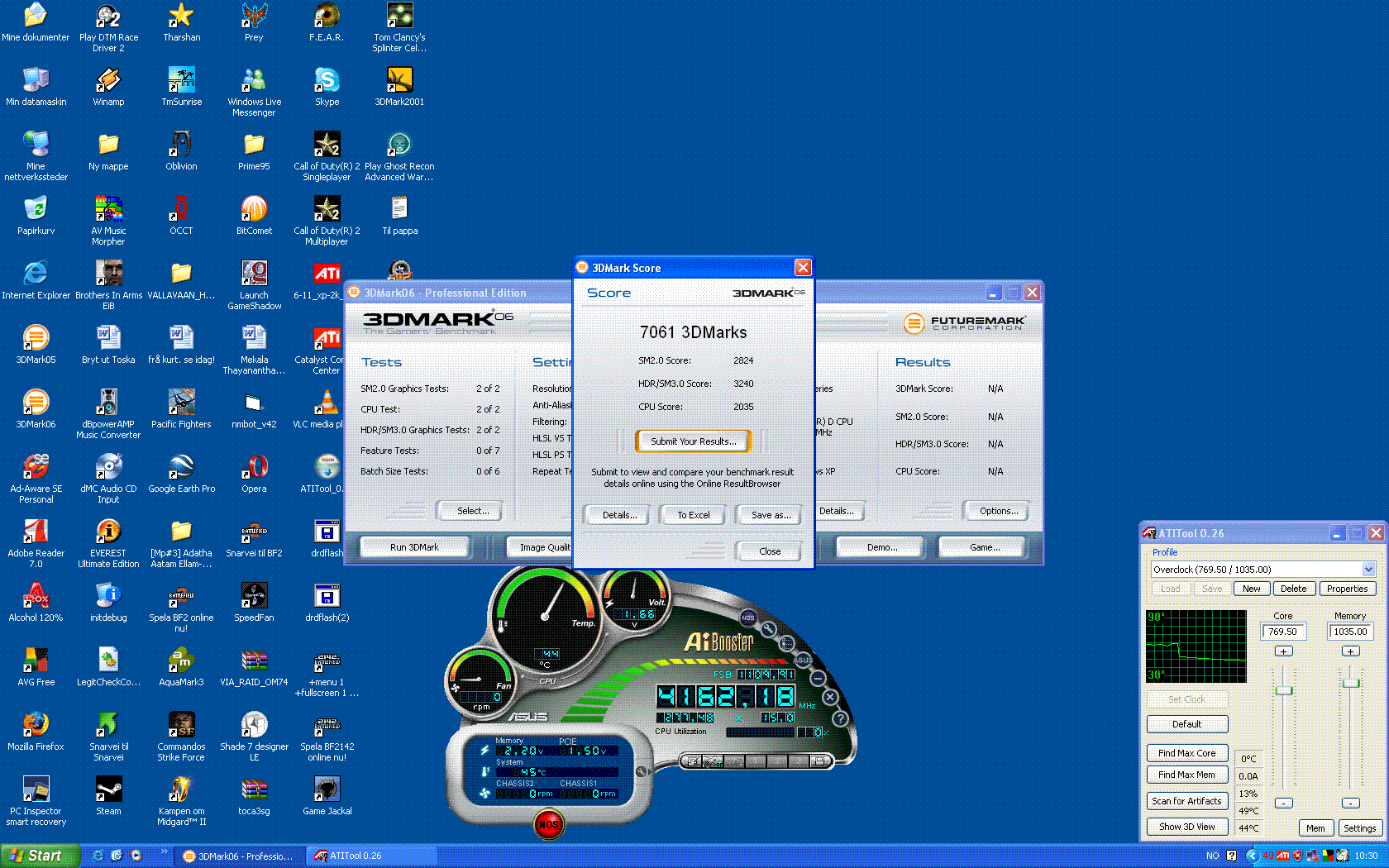Click New profile button in ATITool
The image size is (1389, 868).
click(1251, 589)
